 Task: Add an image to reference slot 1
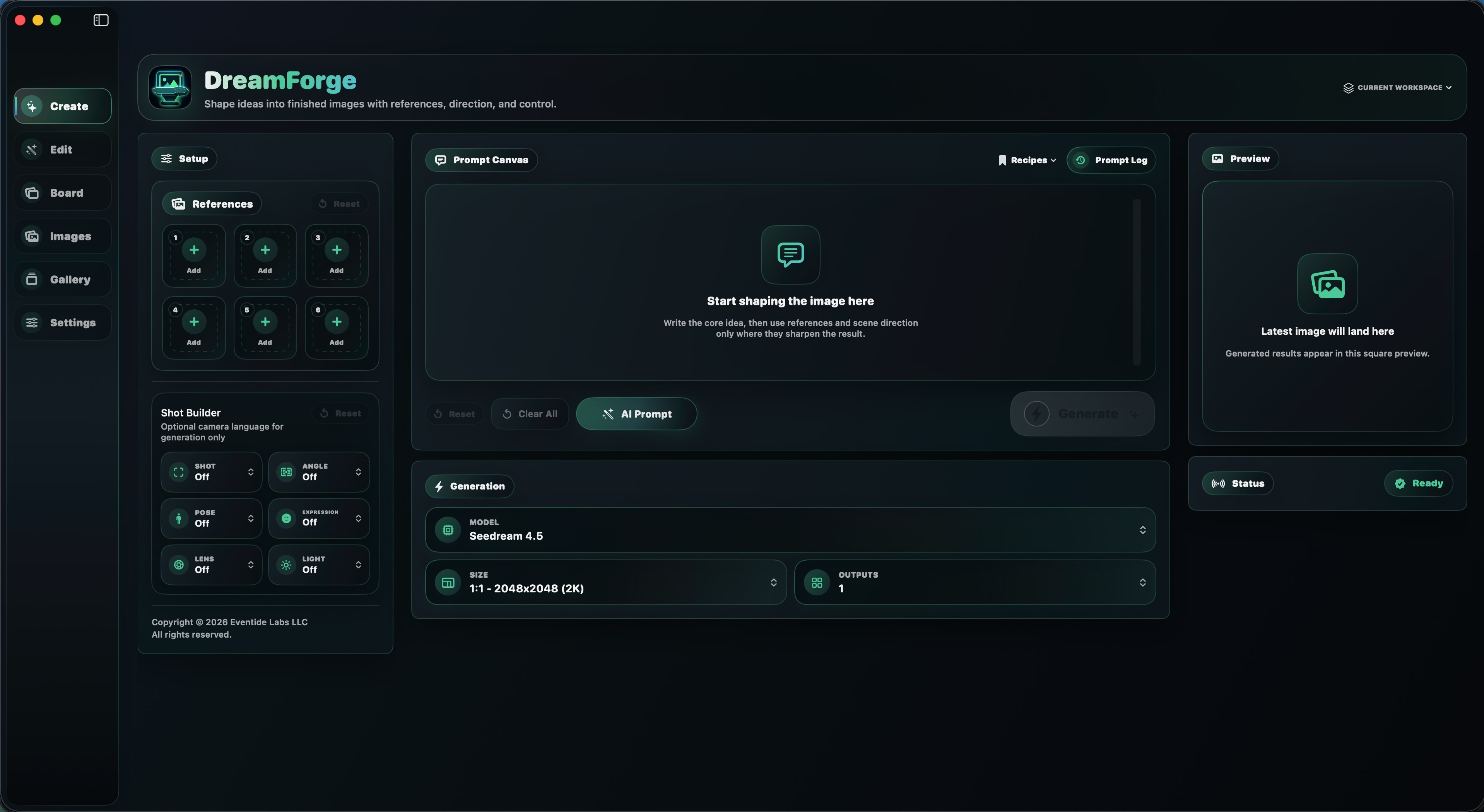(x=193, y=256)
